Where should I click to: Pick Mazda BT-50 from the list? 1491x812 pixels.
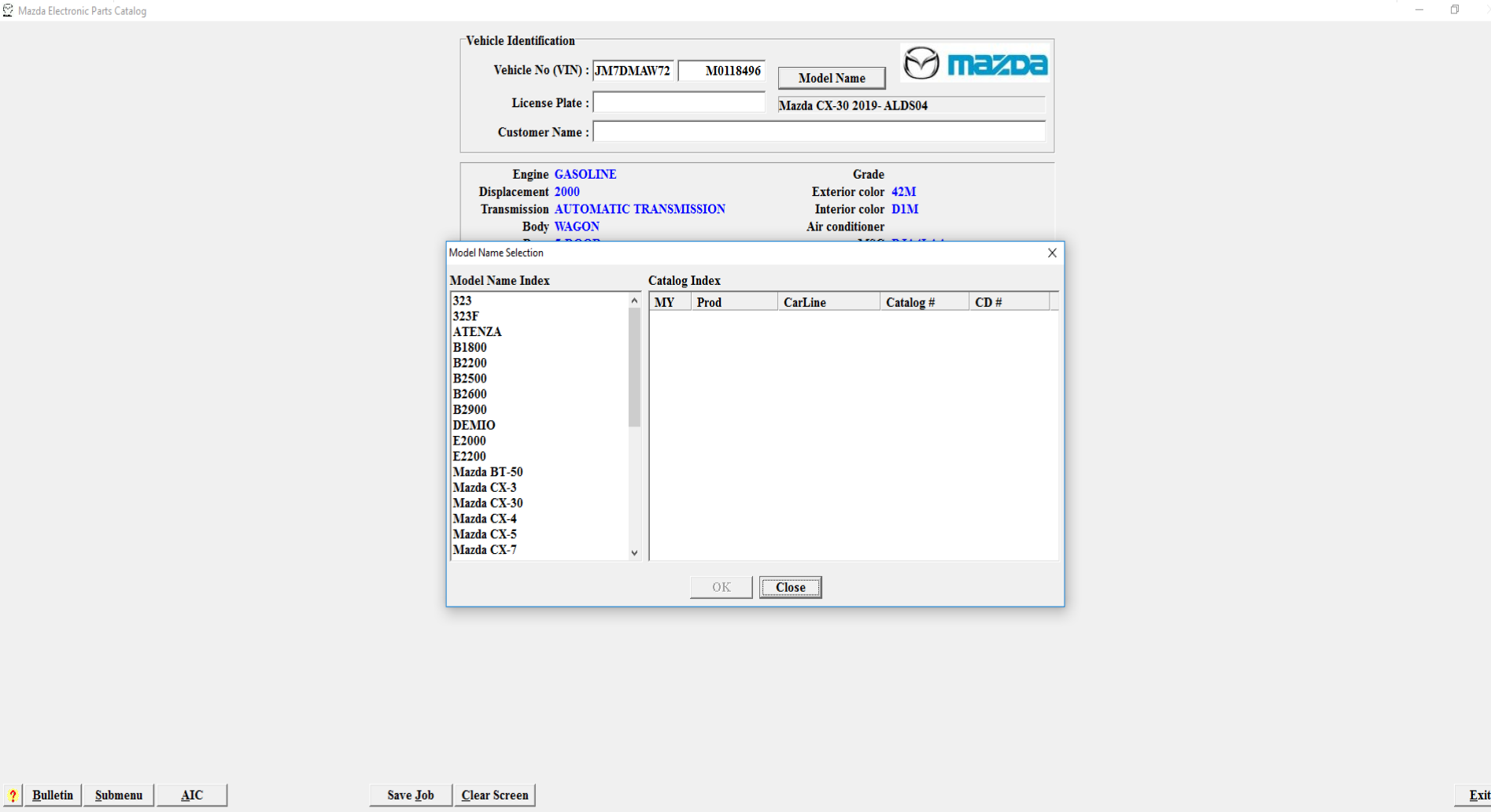tap(488, 472)
